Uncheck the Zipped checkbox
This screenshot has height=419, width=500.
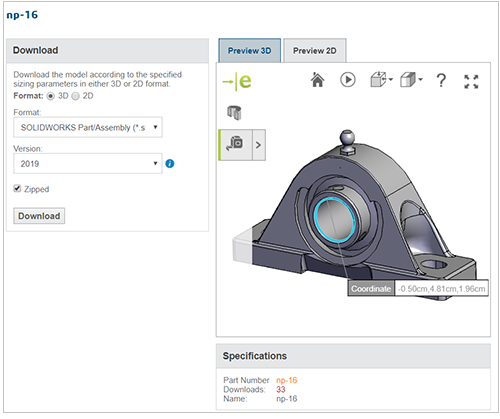pyautogui.click(x=17, y=189)
